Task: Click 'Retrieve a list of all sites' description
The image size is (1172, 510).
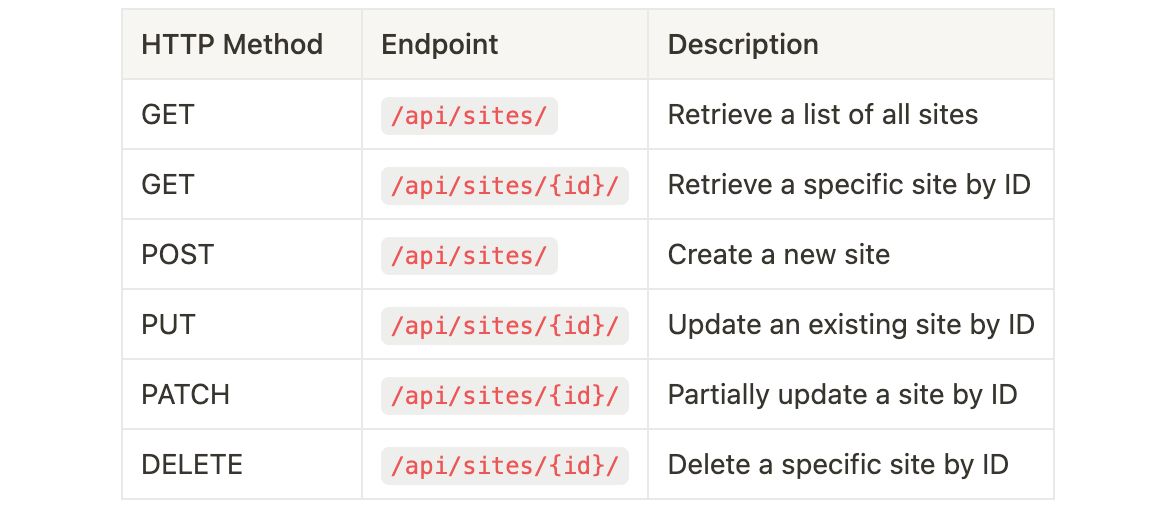Action: 823,114
